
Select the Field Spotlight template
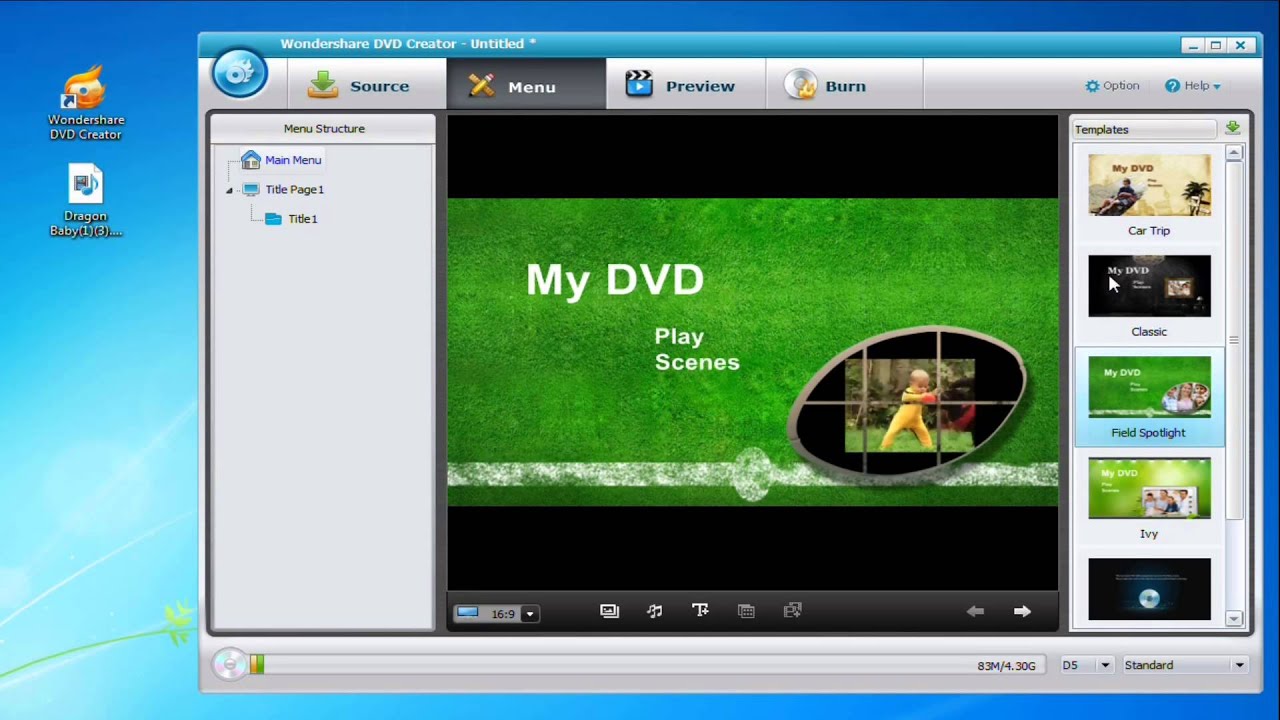tap(1149, 397)
